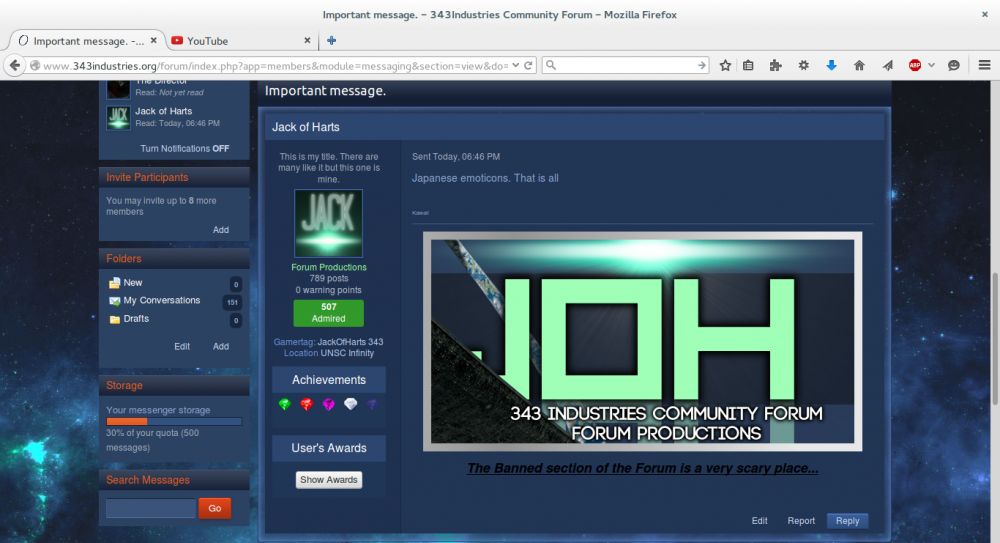Screen dimensions: 1000x543
Task: Click the Gamertag JackOfHarts 343 text
Action: (x=328, y=342)
